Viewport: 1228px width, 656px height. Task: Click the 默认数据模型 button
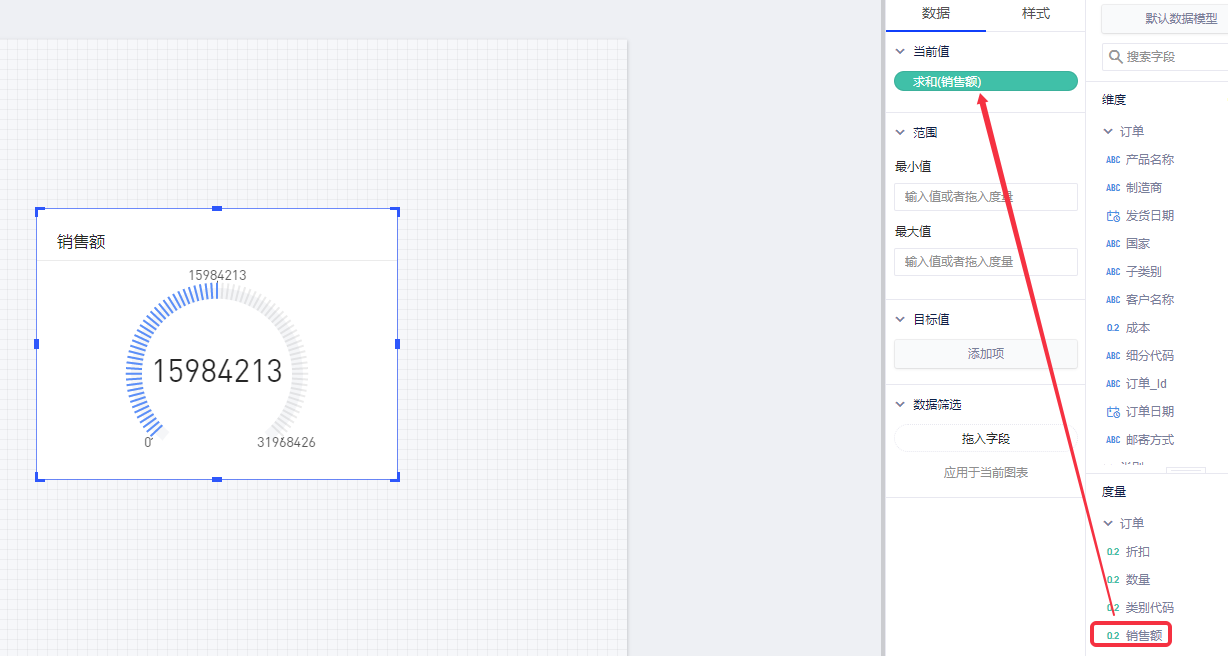point(1164,19)
